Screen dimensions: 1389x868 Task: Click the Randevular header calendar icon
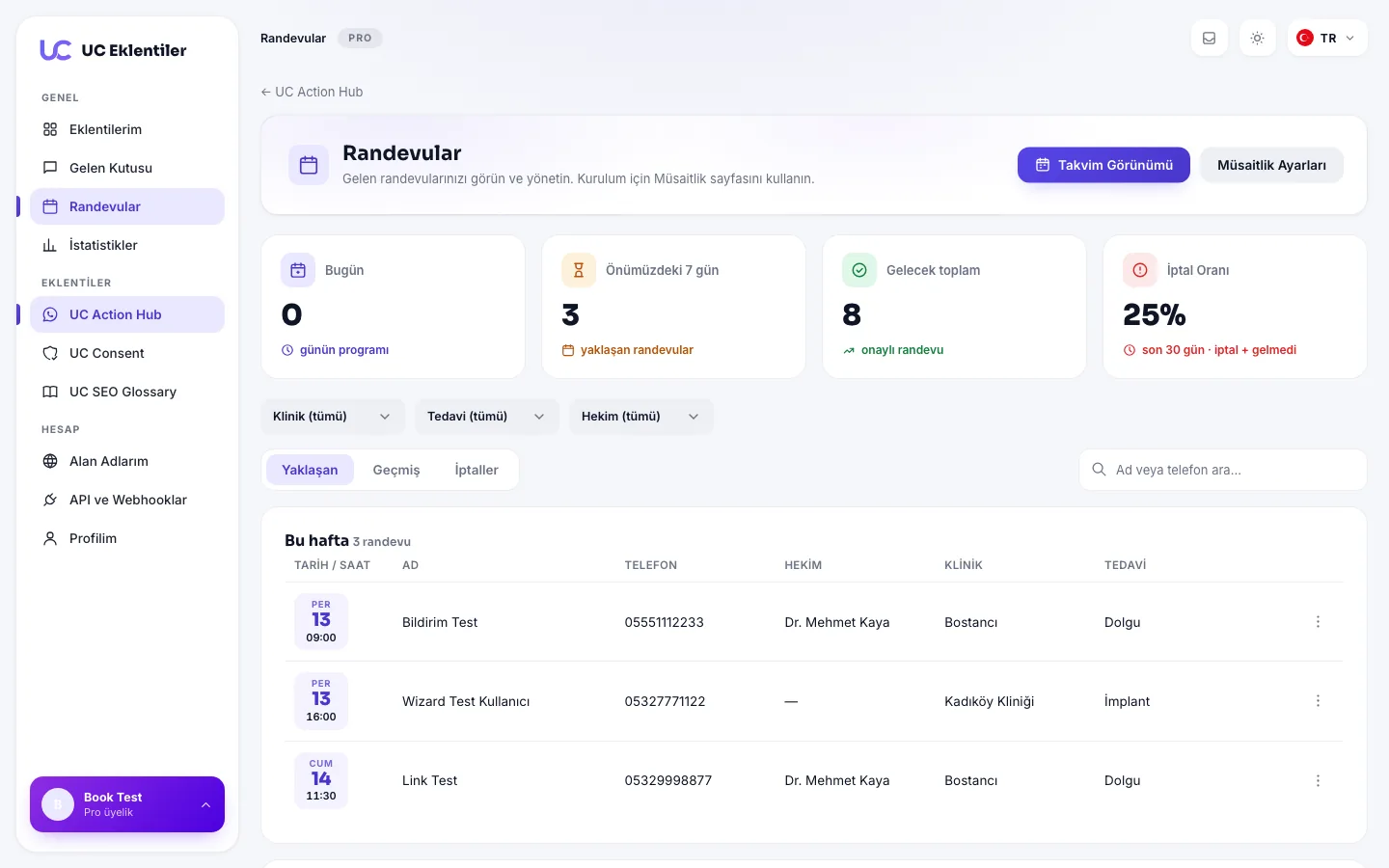(x=309, y=165)
